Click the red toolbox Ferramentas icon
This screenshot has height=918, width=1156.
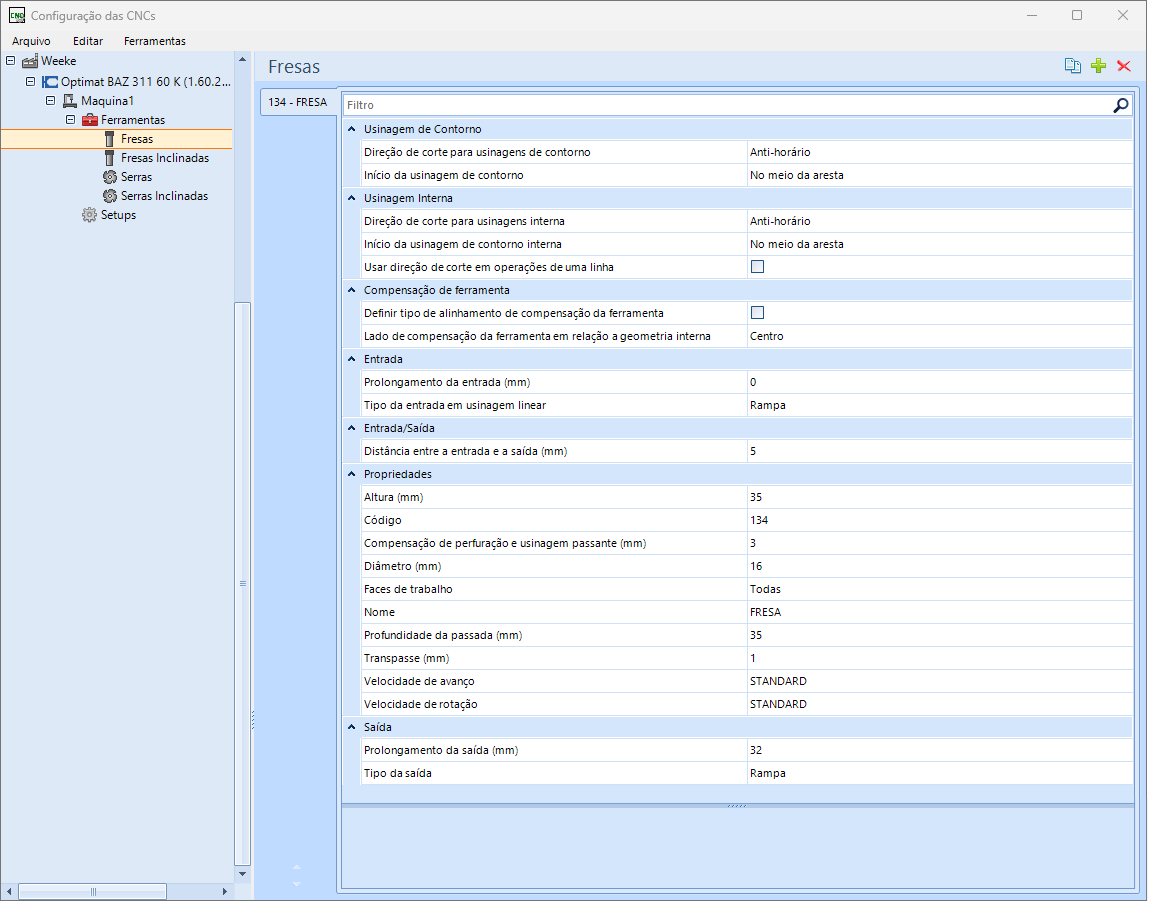point(90,120)
